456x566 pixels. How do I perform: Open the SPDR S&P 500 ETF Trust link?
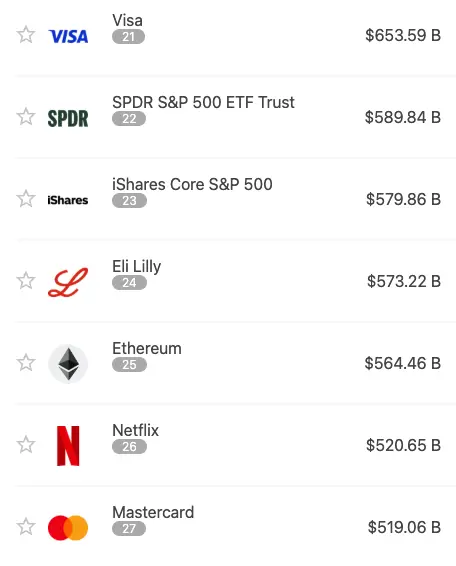tap(203, 103)
